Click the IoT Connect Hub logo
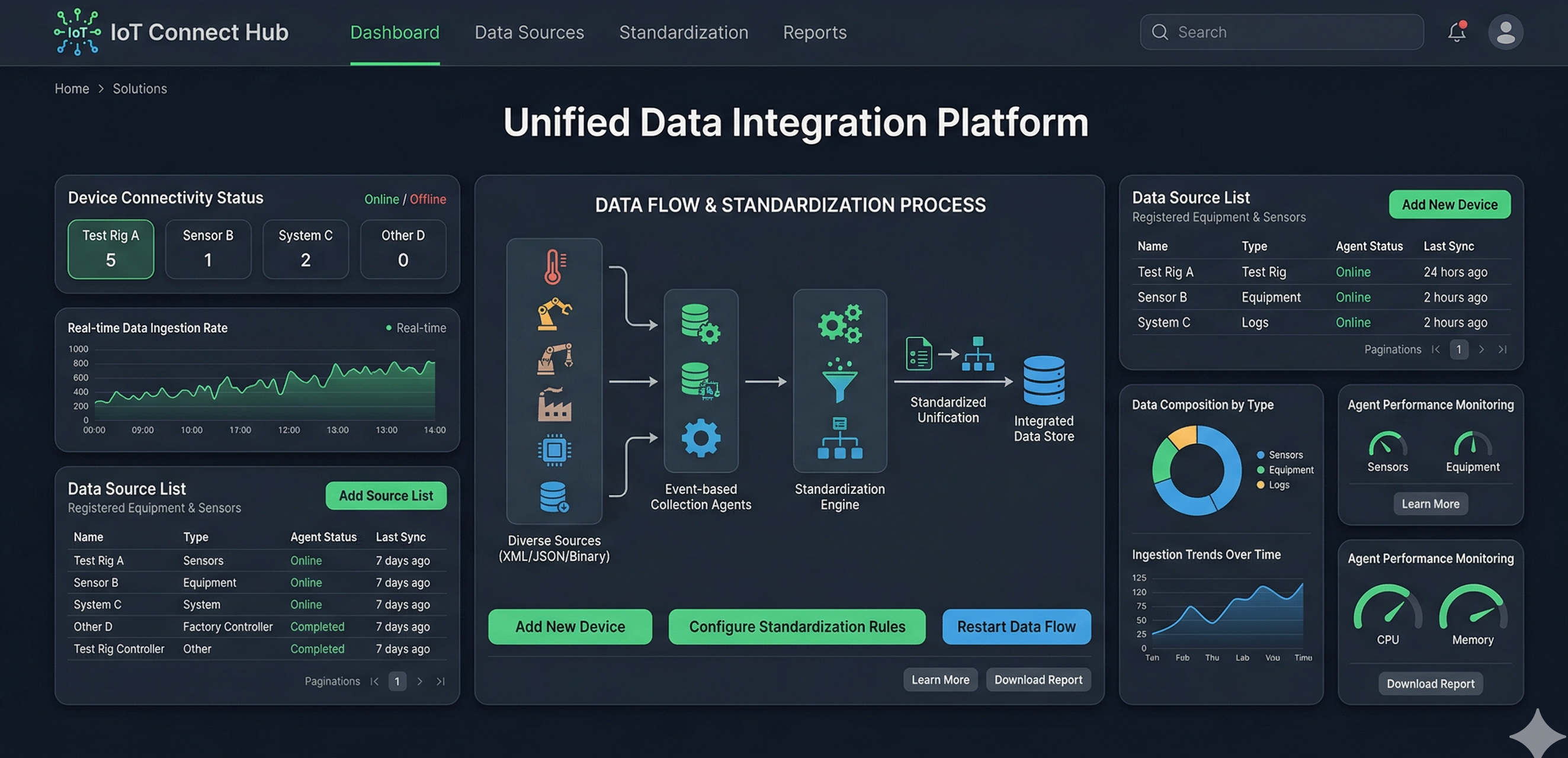Image resolution: width=1568 pixels, height=758 pixels. point(78,32)
